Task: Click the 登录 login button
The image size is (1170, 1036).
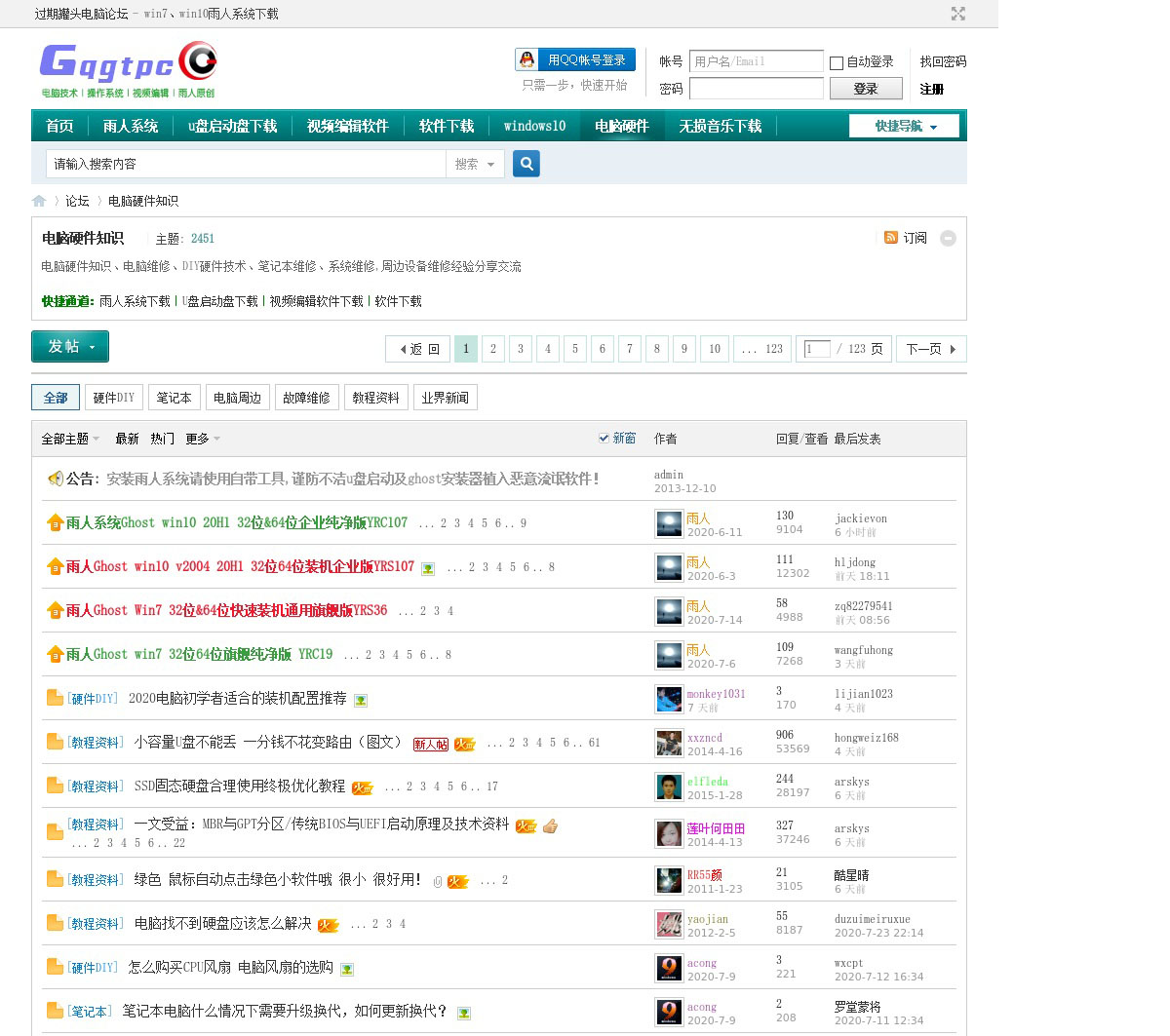Action: click(865, 89)
